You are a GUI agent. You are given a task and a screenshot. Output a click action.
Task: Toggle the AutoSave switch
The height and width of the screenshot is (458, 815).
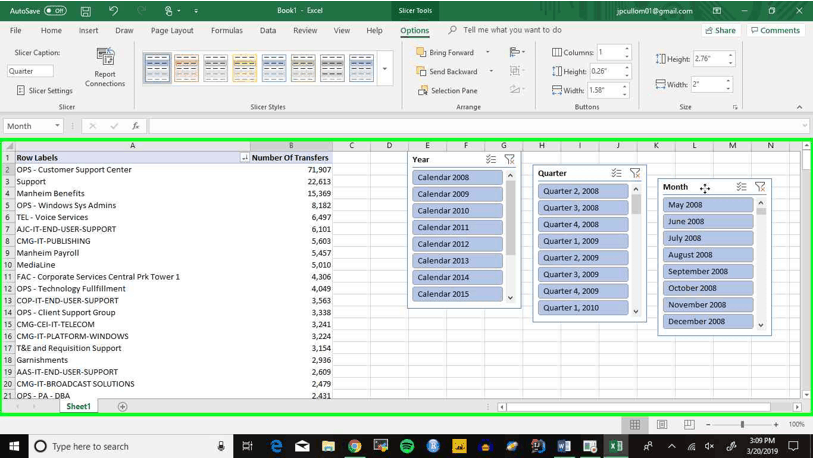[x=55, y=10]
